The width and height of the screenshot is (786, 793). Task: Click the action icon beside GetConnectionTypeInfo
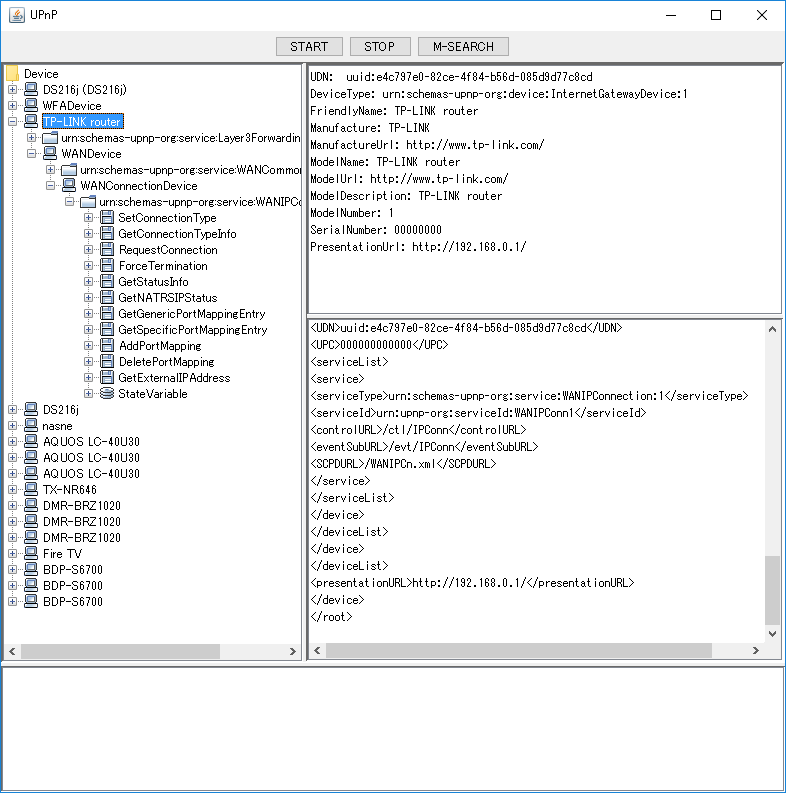point(107,234)
